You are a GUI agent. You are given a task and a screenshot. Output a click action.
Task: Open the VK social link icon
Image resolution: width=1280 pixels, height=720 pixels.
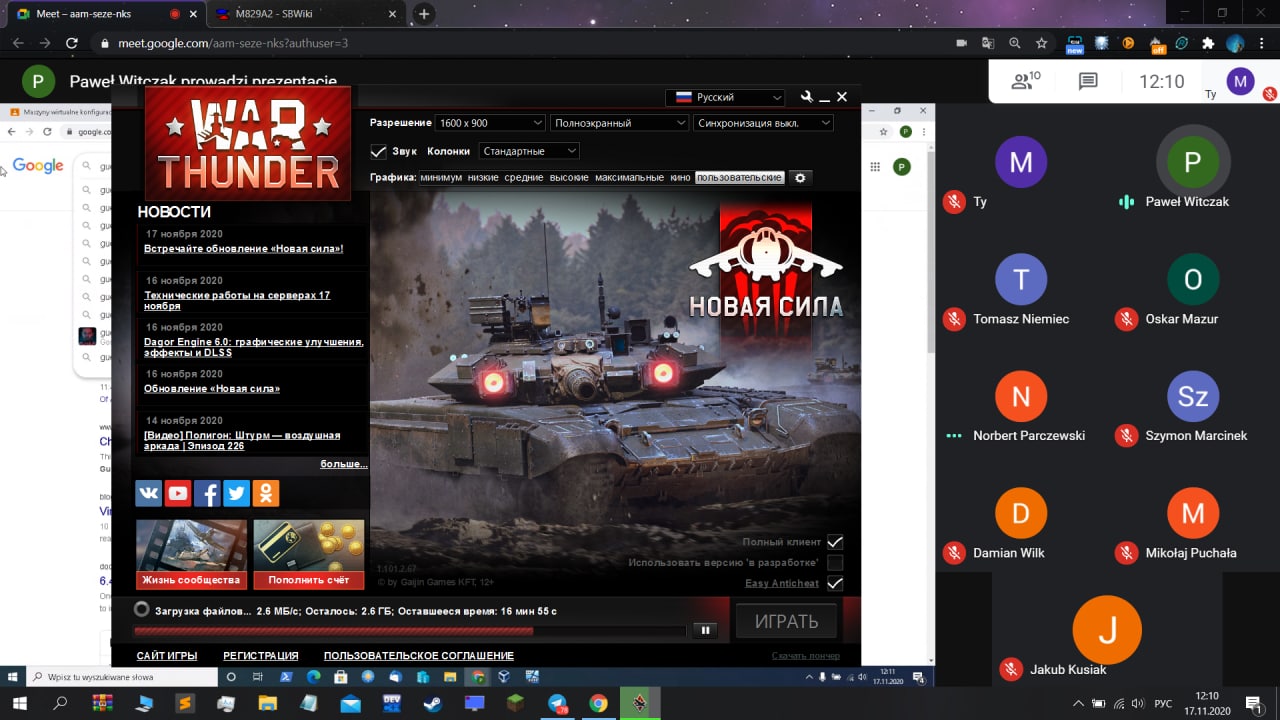pyautogui.click(x=149, y=493)
